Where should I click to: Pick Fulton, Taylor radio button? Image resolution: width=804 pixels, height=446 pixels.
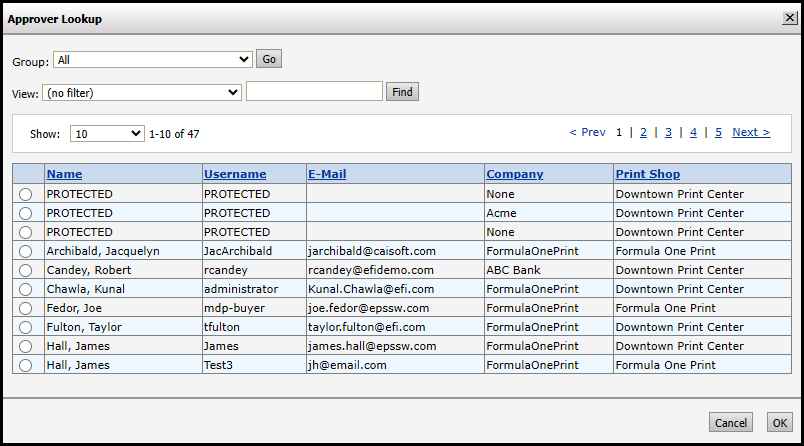coord(26,327)
